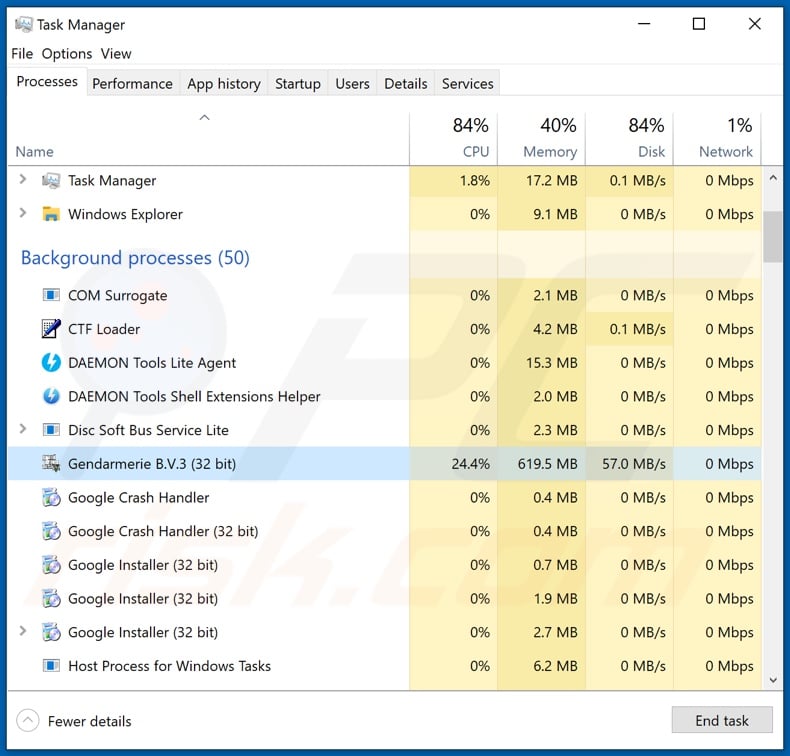Select the Processes tab
Viewport: 790px width, 756px height.
point(47,82)
